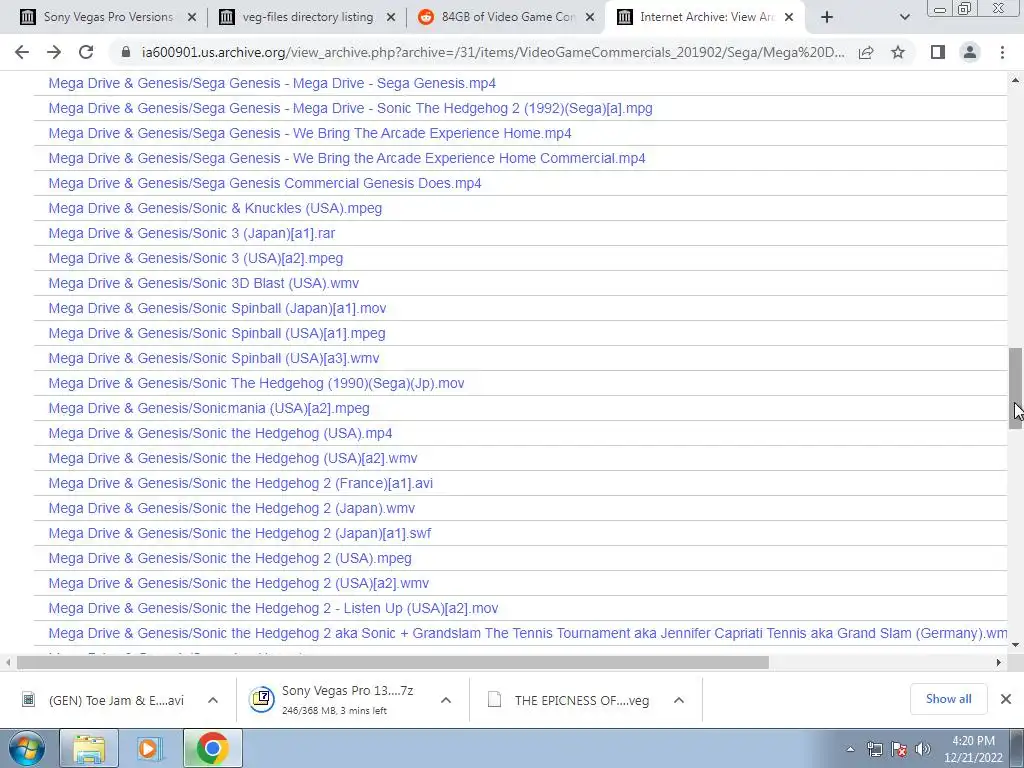Viewport: 1024px width, 768px height.
Task: Go forward with the browser forward arrow
Action: pos(54,52)
